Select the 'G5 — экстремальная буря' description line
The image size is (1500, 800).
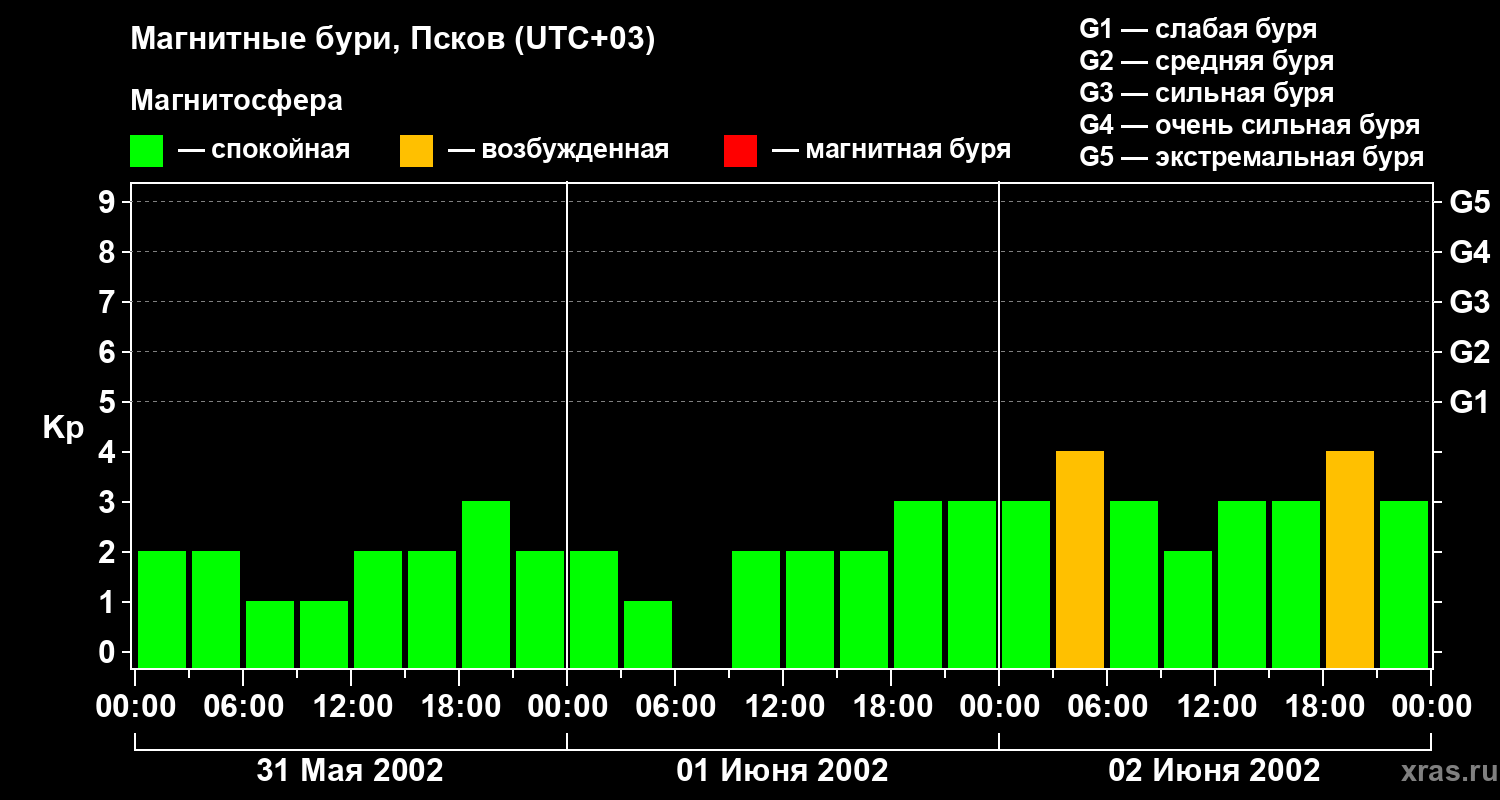[1252, 158]
